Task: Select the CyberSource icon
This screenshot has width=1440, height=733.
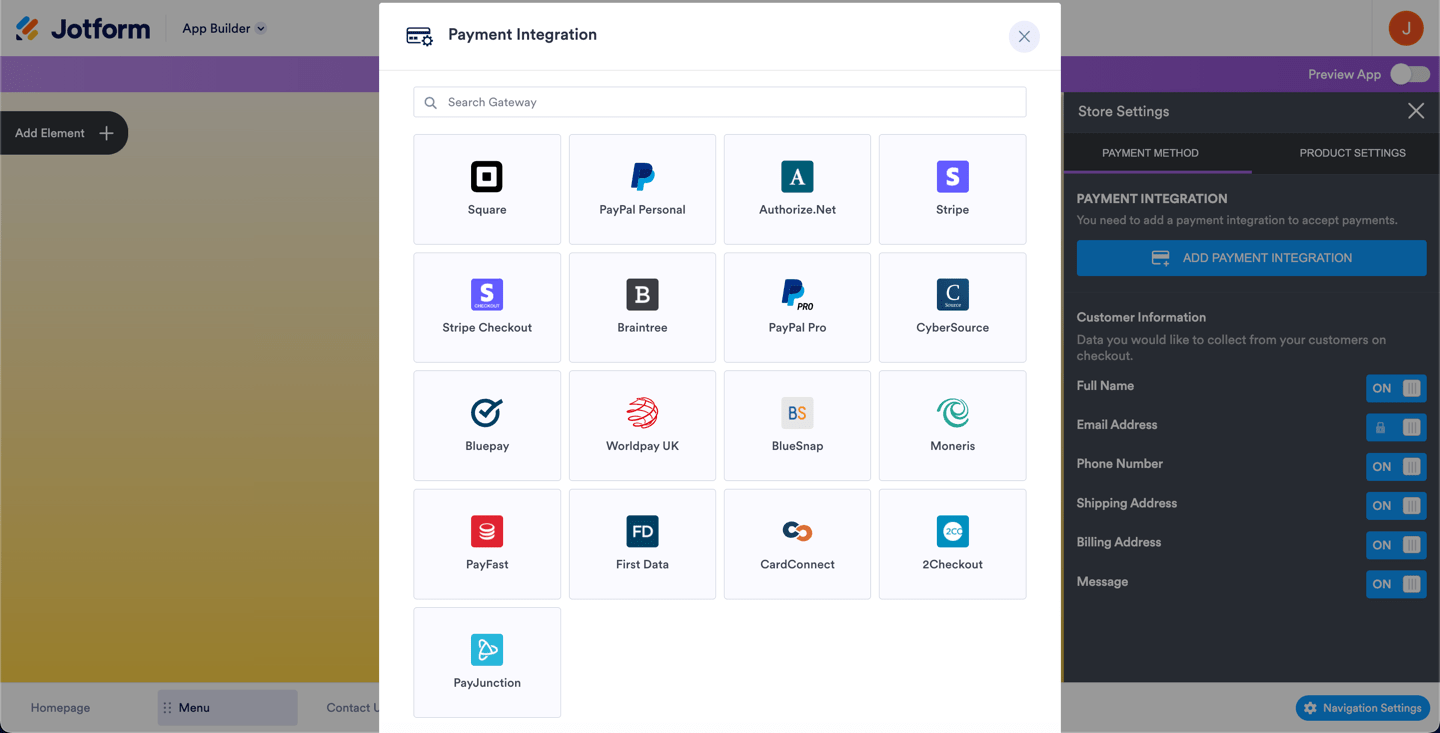Action: click(952, 295)
